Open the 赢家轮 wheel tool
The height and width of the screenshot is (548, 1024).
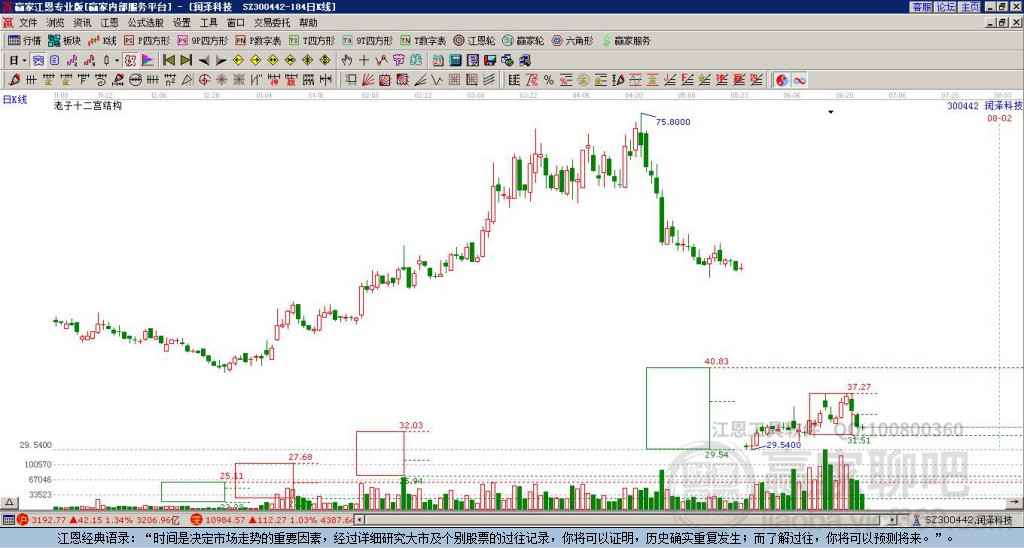click(523, 40)
